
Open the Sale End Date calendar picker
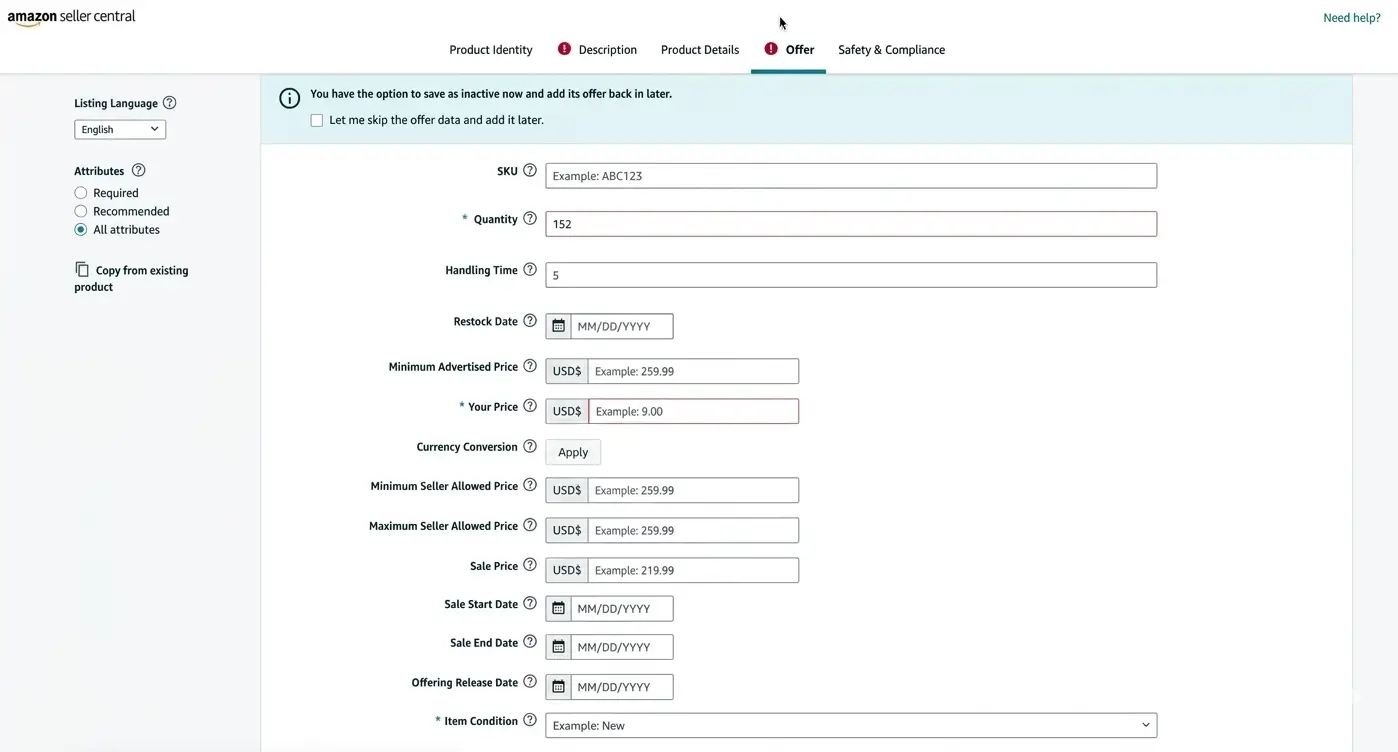pos(558,646)
